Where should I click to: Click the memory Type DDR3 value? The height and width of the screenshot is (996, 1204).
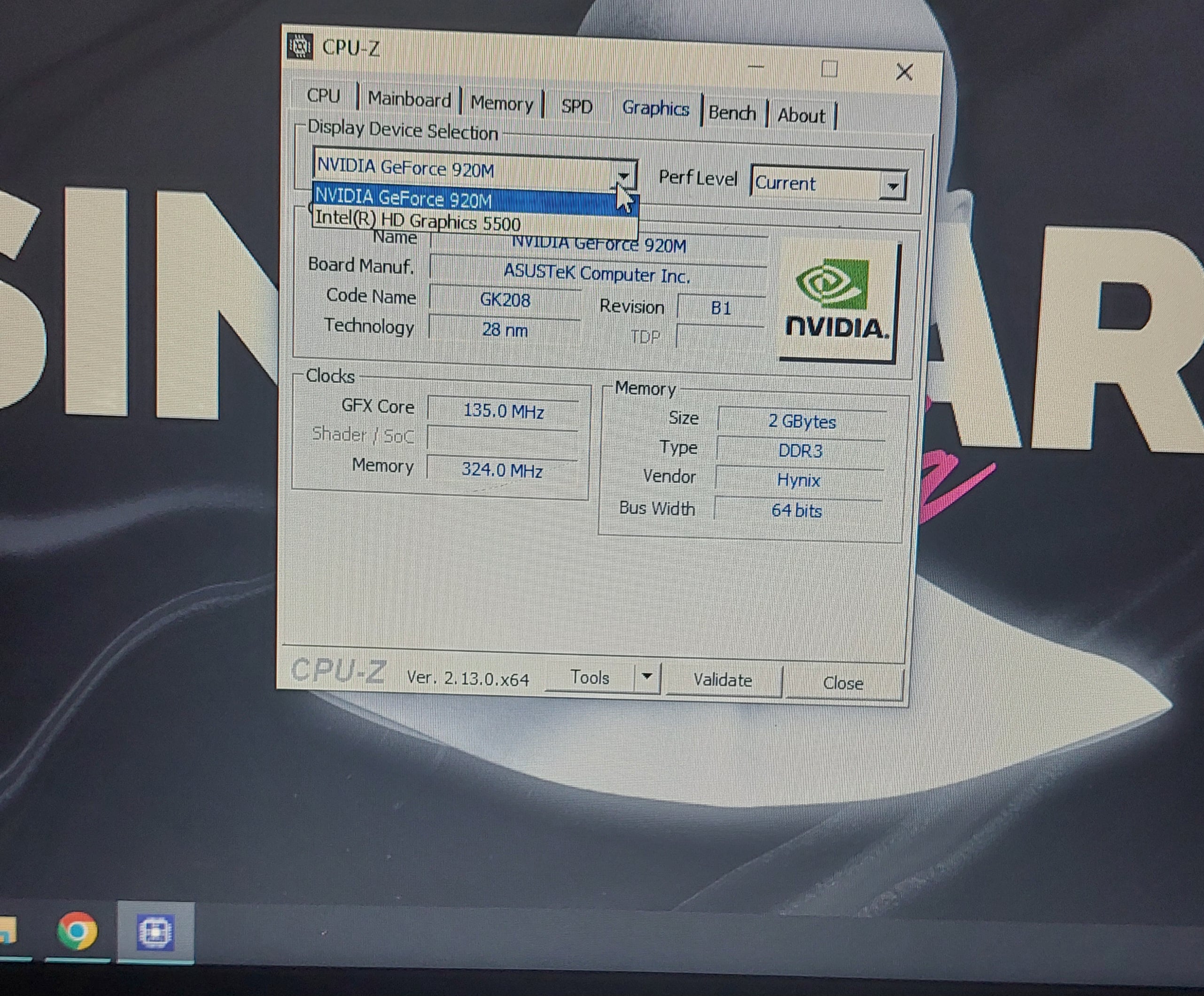pyautogui.click(x=800, y=451)
